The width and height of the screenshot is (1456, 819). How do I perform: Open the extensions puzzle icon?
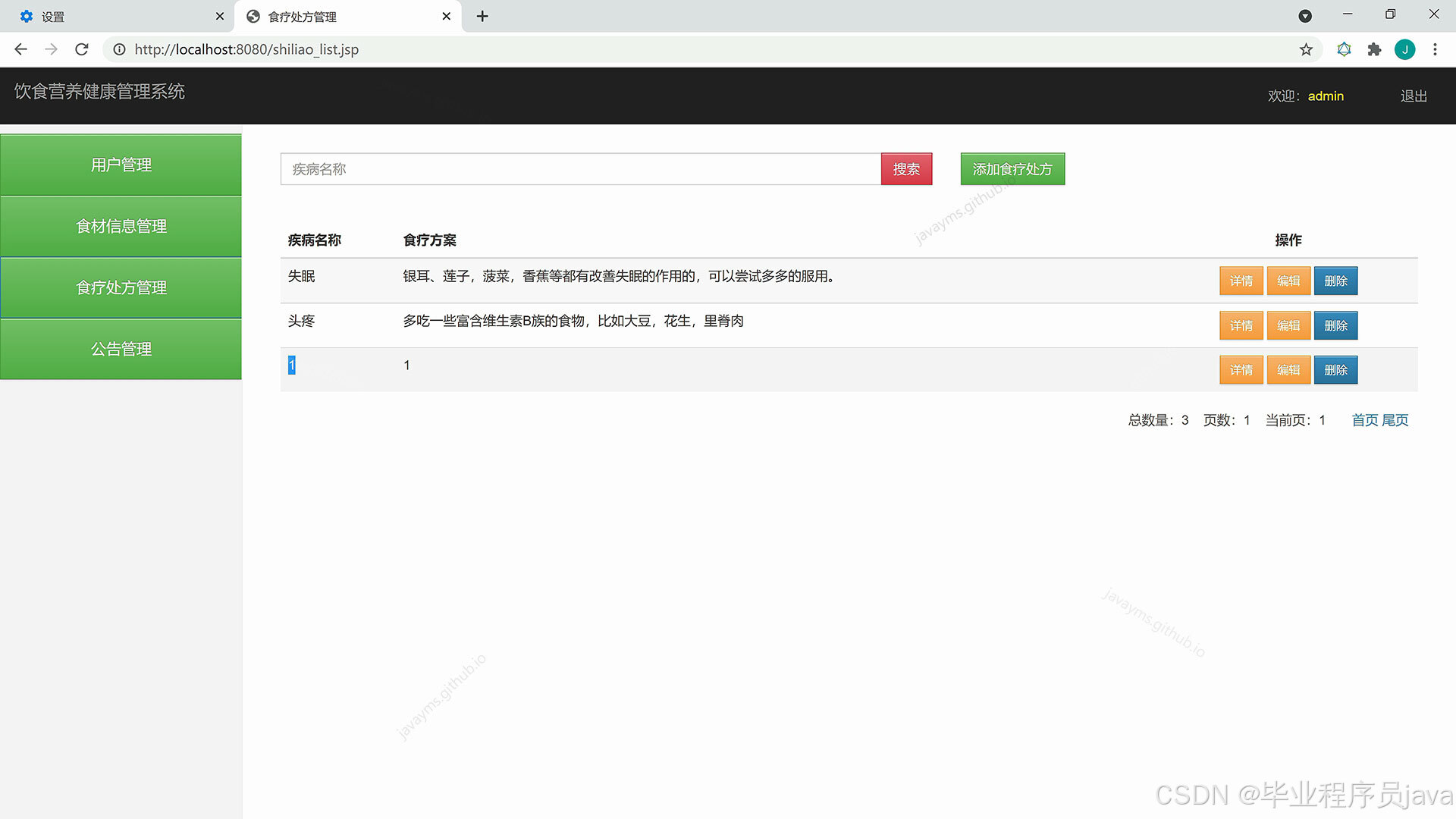(x=1374, y=49)
